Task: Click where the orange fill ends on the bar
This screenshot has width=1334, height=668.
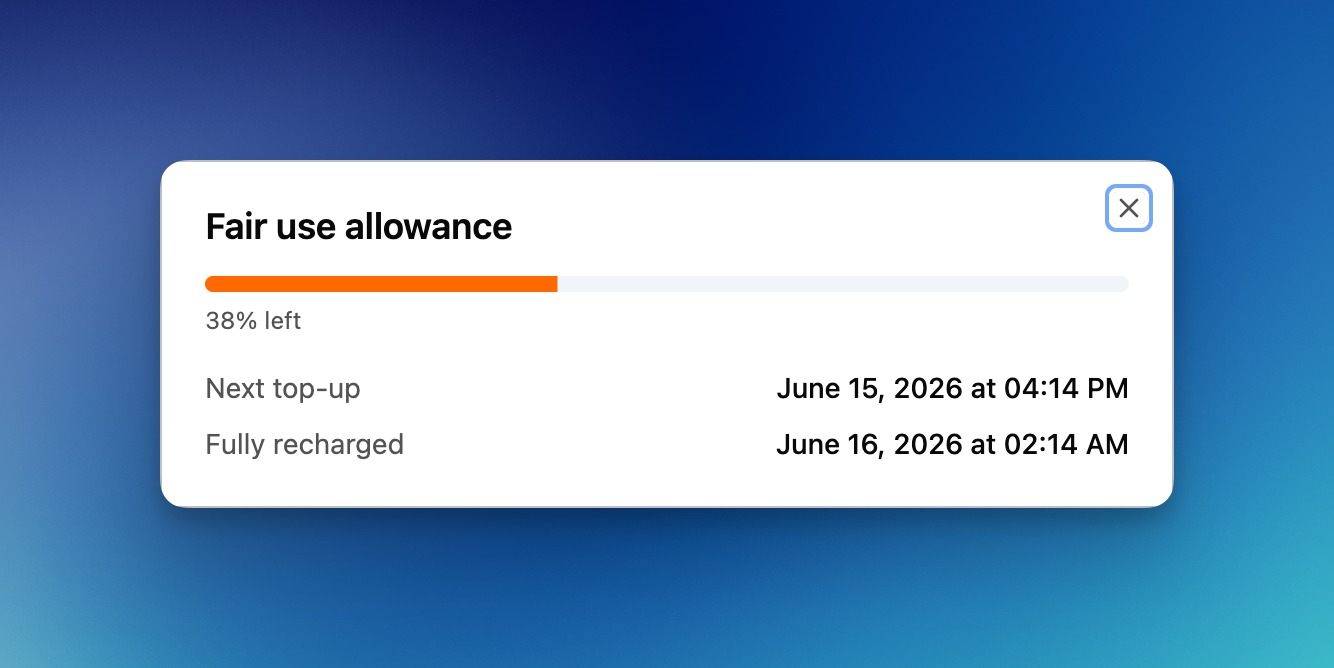Action: (x=556, y=284)
